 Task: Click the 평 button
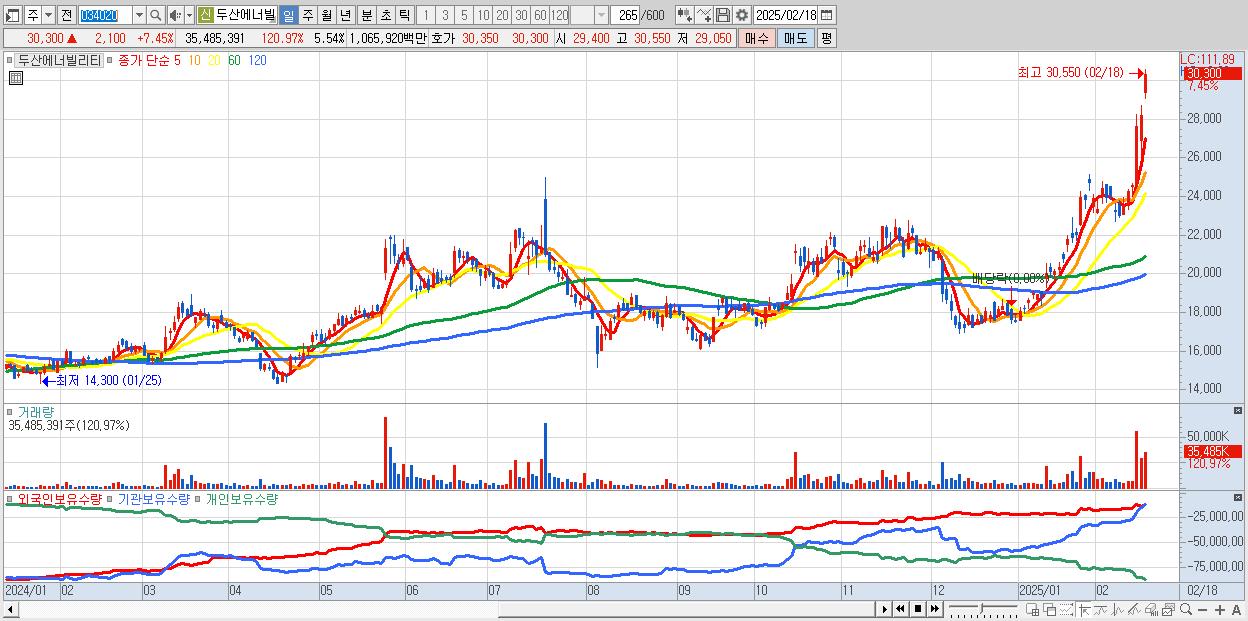coord(826,38)
